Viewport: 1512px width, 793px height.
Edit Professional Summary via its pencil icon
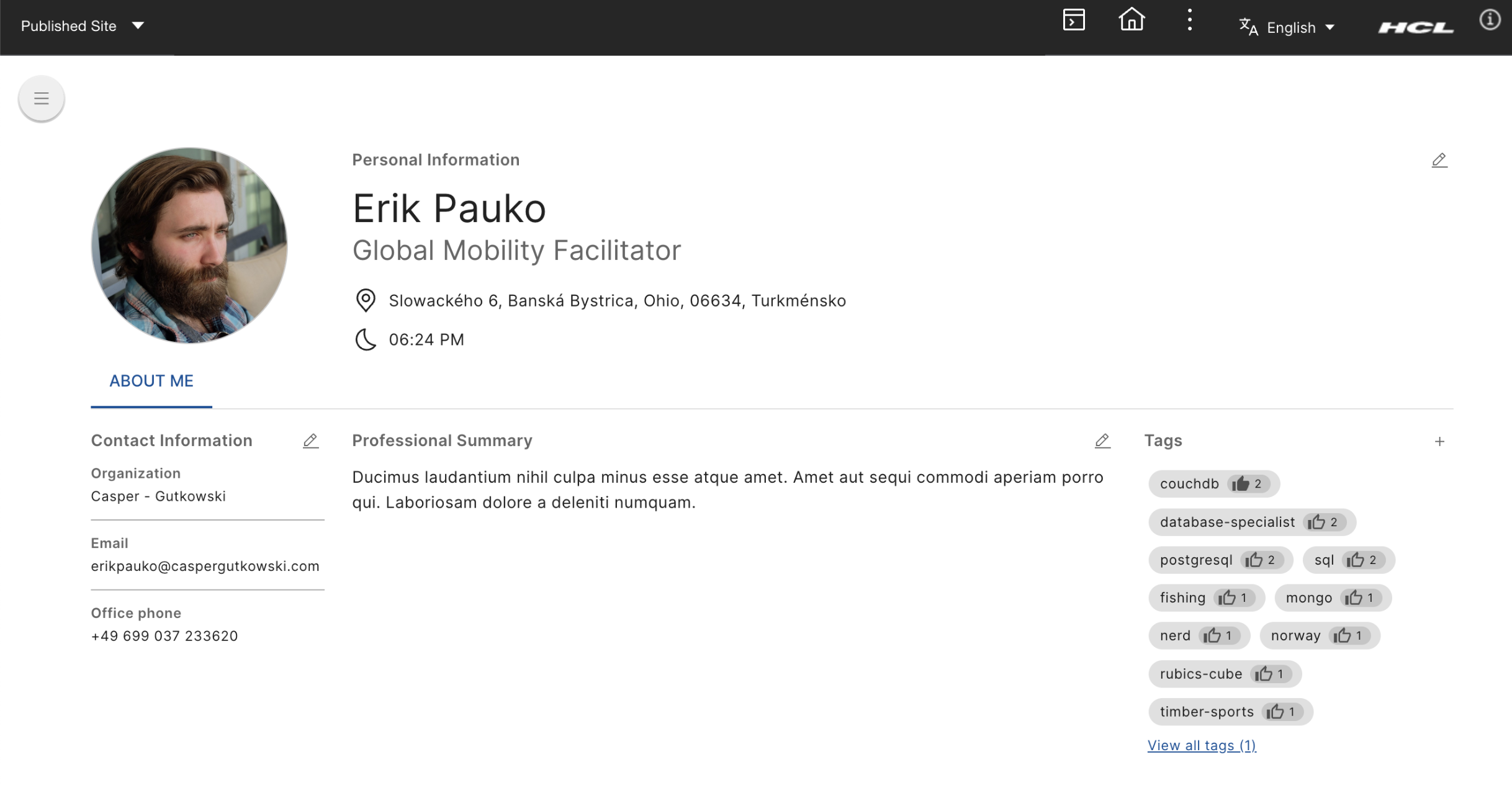(x=1102, y=441)
